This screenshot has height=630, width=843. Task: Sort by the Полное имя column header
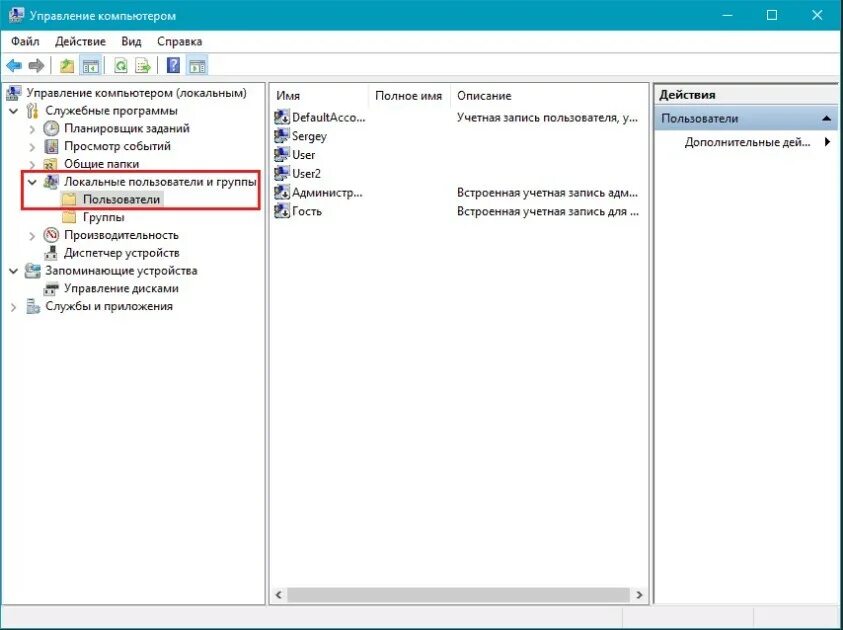410,95
